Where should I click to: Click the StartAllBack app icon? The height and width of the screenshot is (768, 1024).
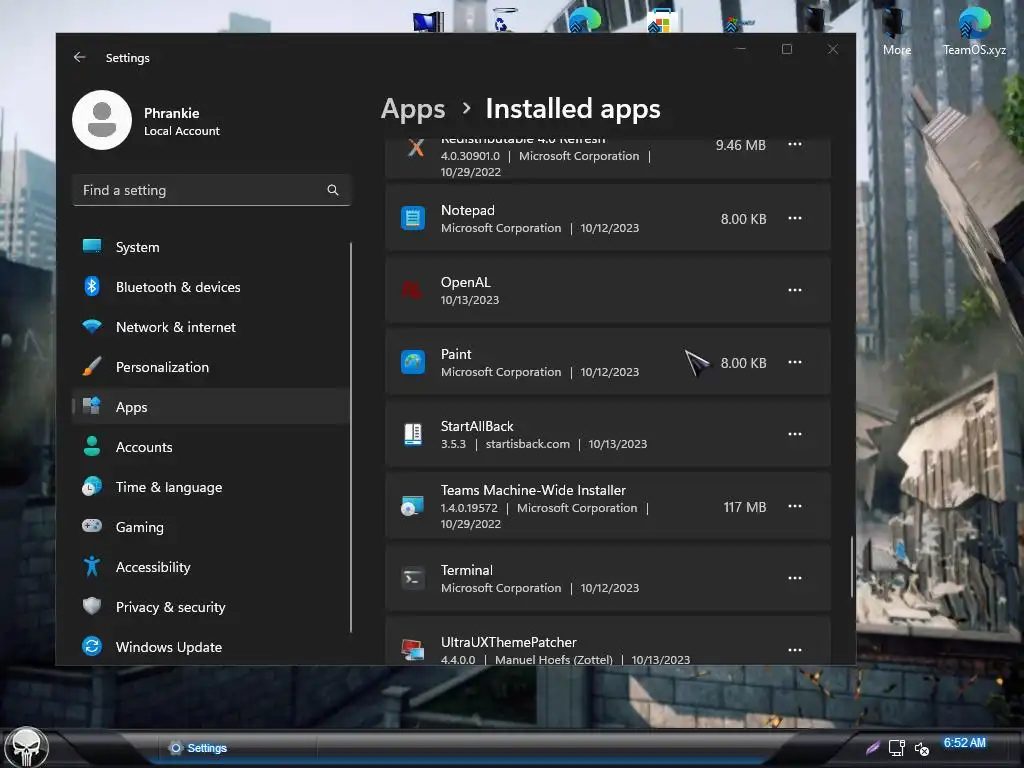(413, 434)
